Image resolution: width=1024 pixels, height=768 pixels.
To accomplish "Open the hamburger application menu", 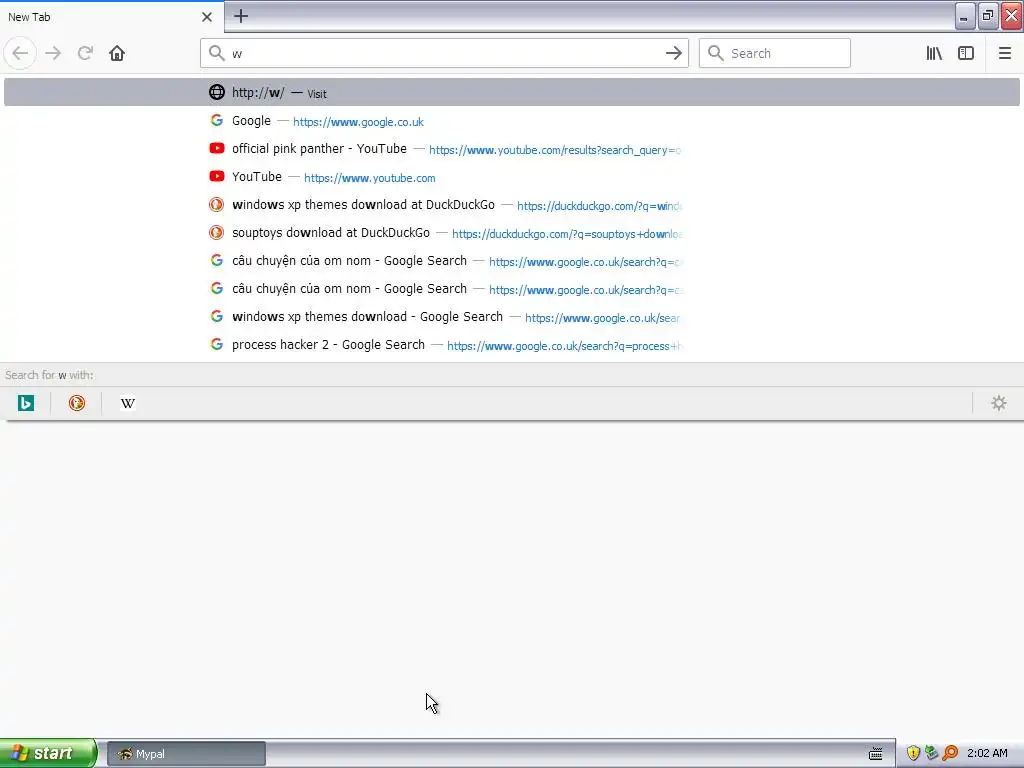I will [1005, 53].
